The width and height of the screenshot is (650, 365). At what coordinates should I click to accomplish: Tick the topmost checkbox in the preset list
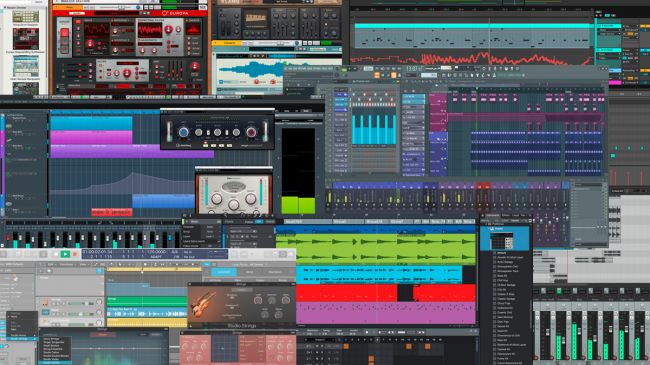(494, 253)
